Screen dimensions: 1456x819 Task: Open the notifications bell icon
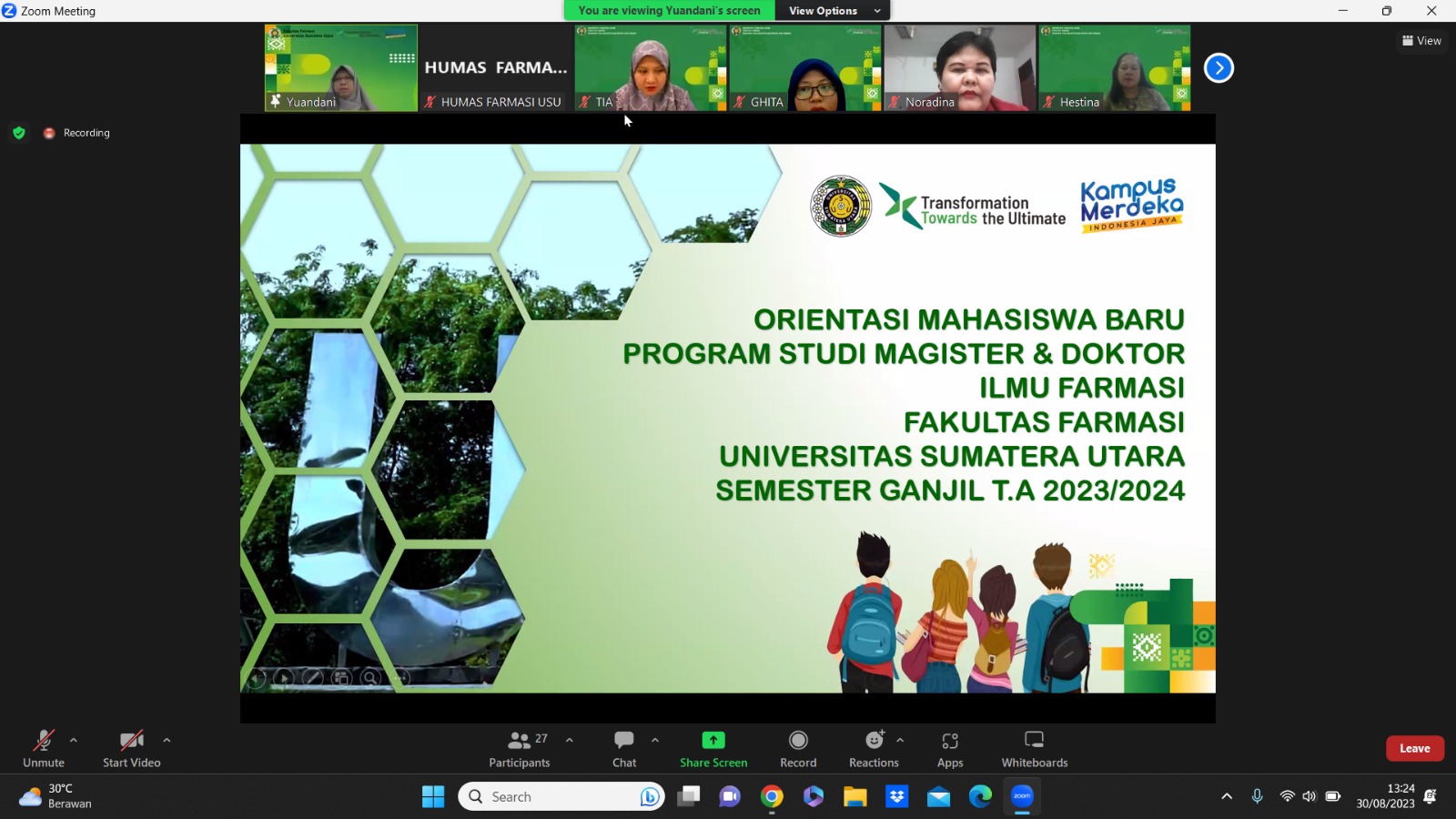coord(1430,797)
